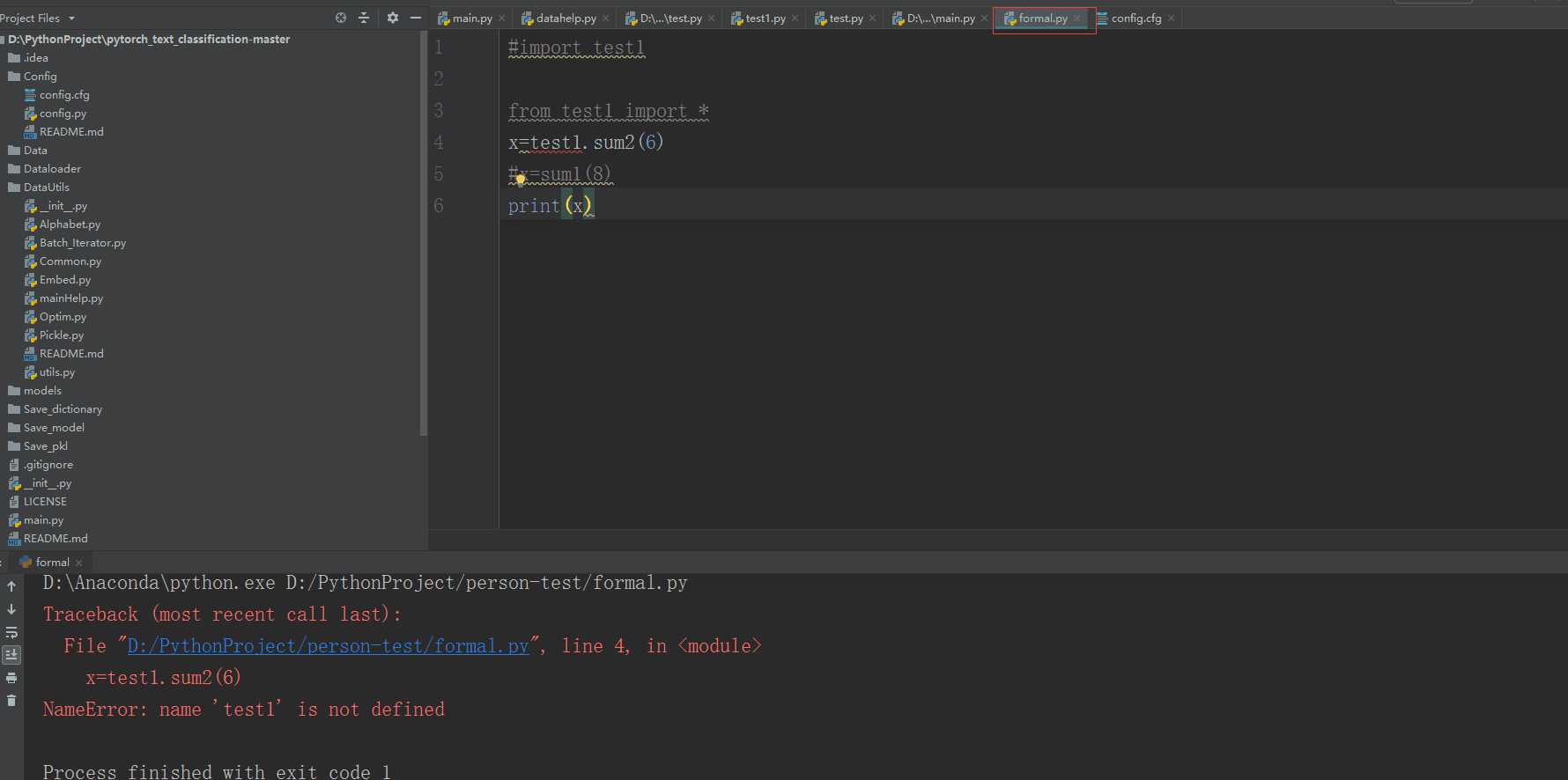
Task: Click the locate current file target icon
Action: tap(341, 18)
